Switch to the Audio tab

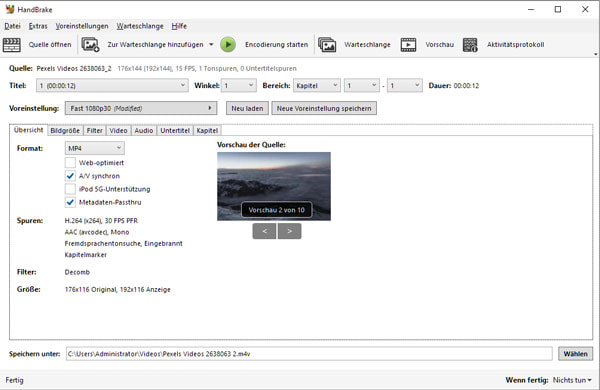(x=144, y=131)
